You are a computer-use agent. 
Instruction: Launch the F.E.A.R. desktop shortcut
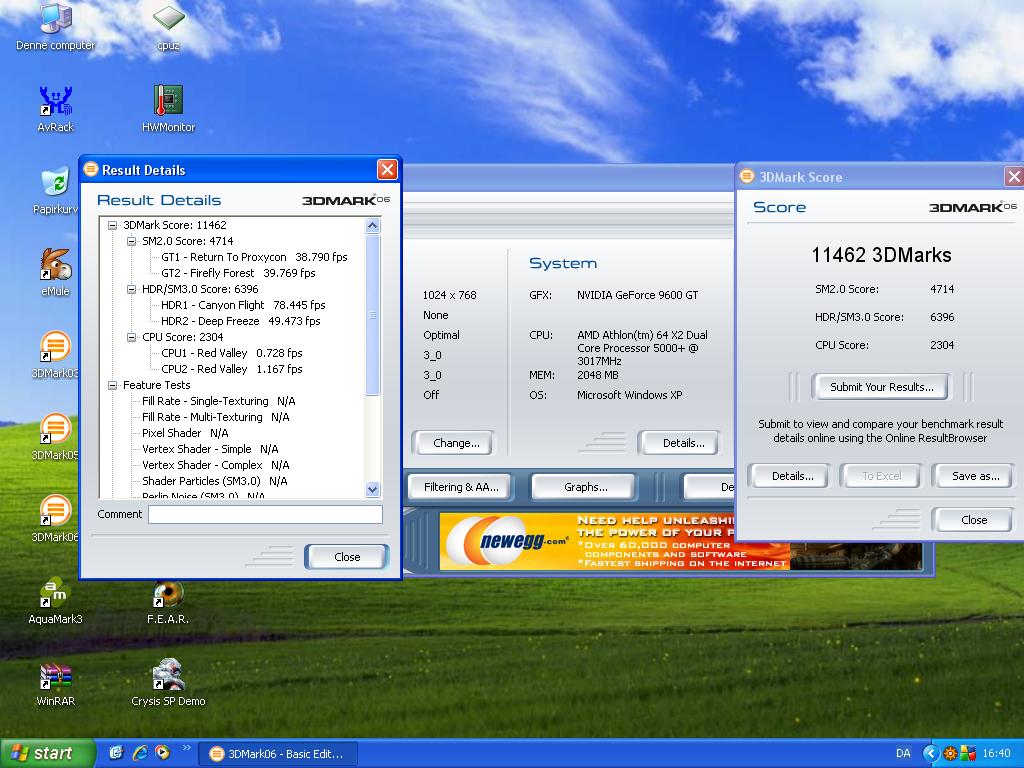168,601
